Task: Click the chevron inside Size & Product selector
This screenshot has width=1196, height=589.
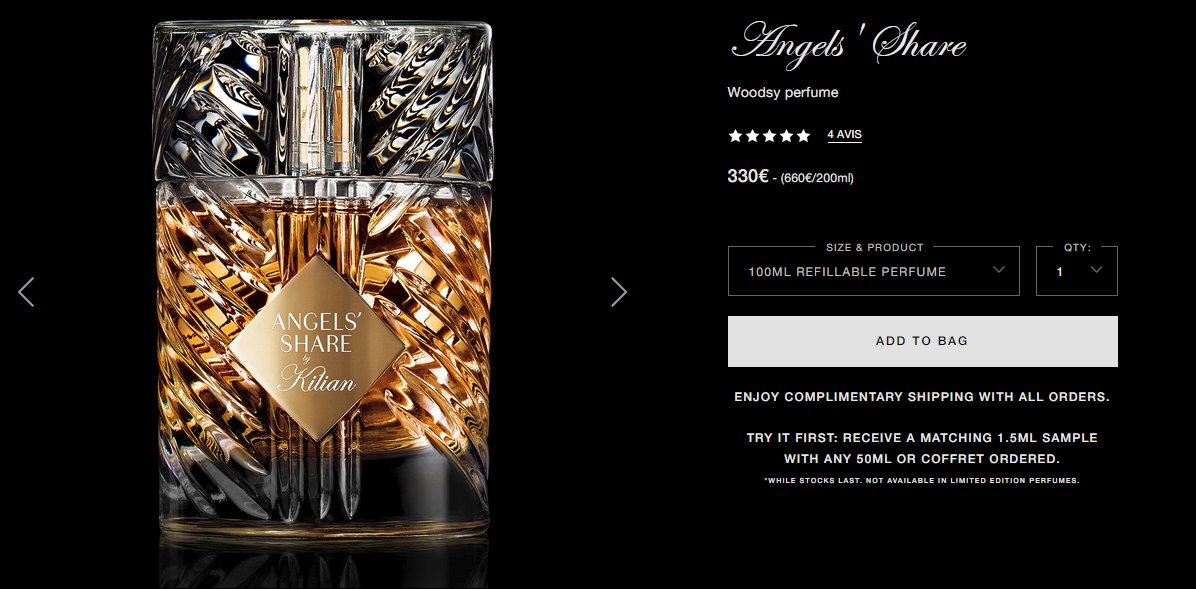Action: (999, 269)
